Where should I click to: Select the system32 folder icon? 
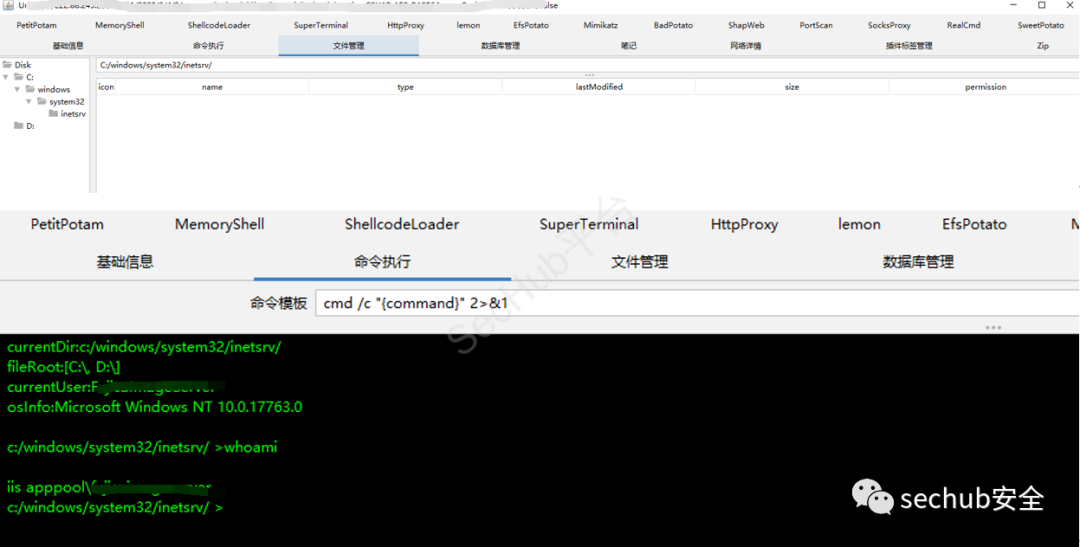(42, 101)
